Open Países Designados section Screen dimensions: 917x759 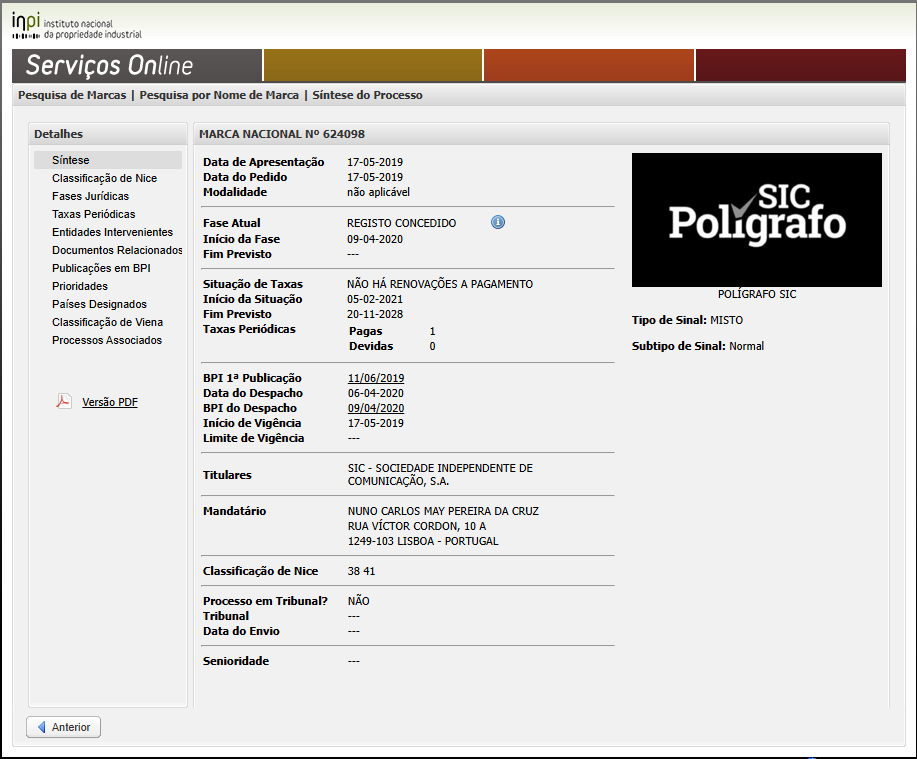99,304
